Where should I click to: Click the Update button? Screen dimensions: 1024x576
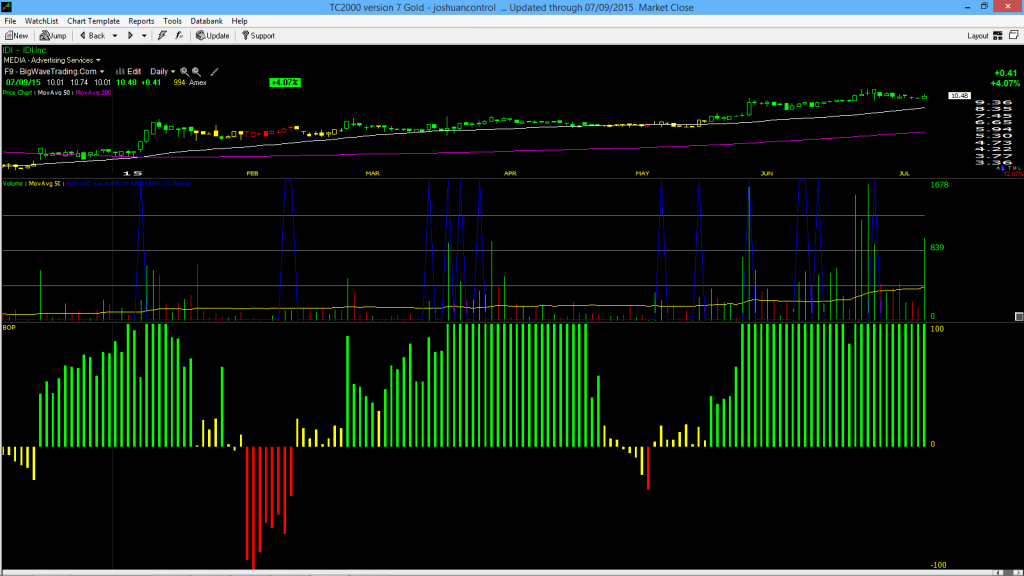point(213,36)
